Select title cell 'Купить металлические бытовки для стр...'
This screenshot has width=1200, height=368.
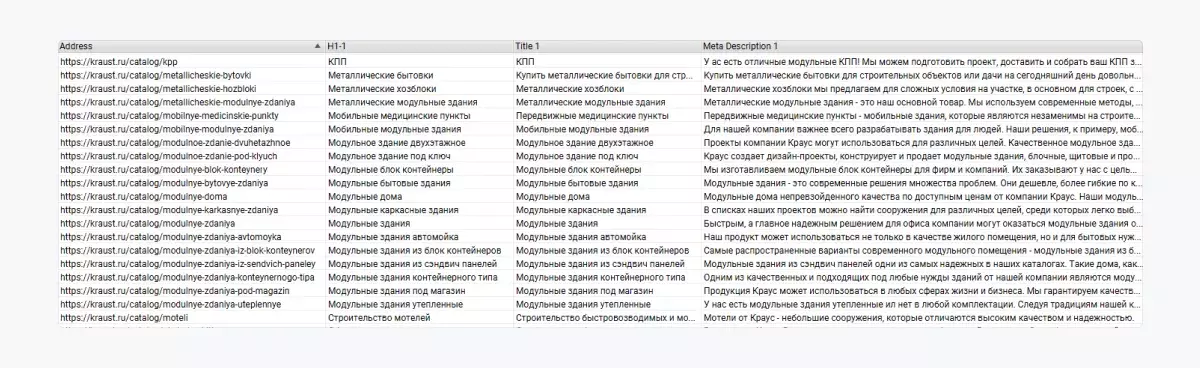(605, 75)
